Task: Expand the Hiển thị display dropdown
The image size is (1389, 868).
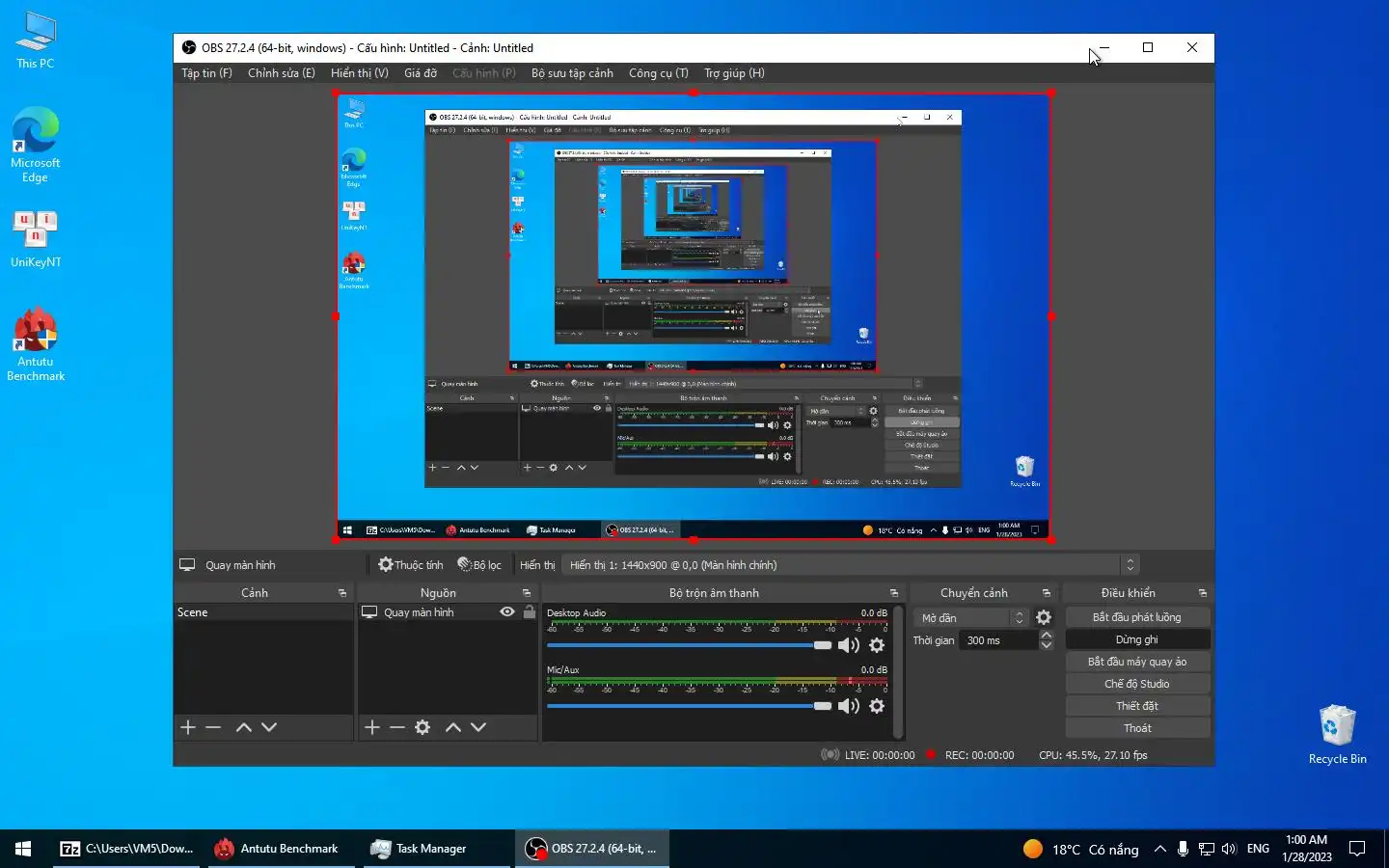Action: 851,565
